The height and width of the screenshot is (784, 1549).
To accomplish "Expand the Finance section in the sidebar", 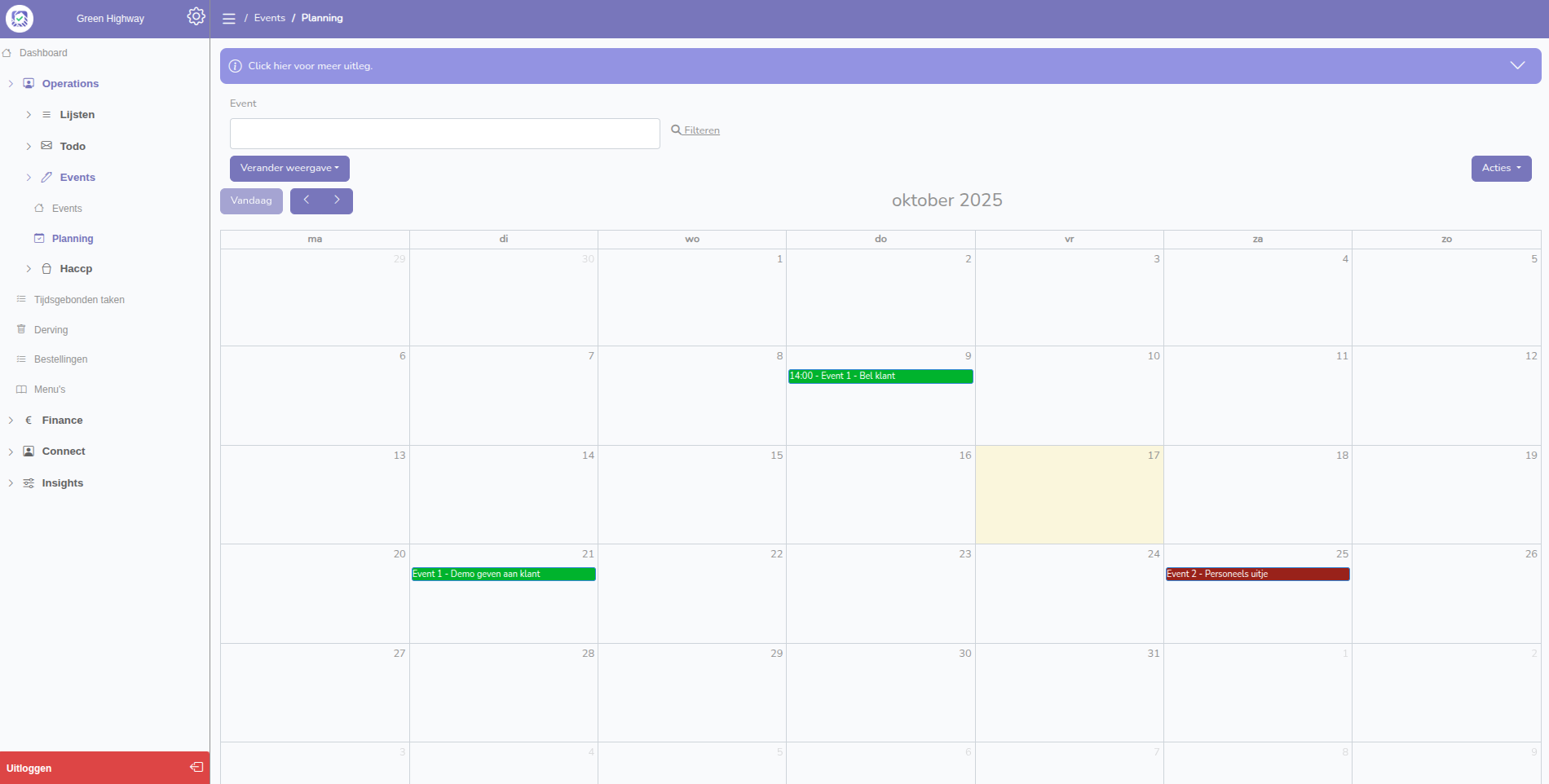I will [x=62, y=421].
